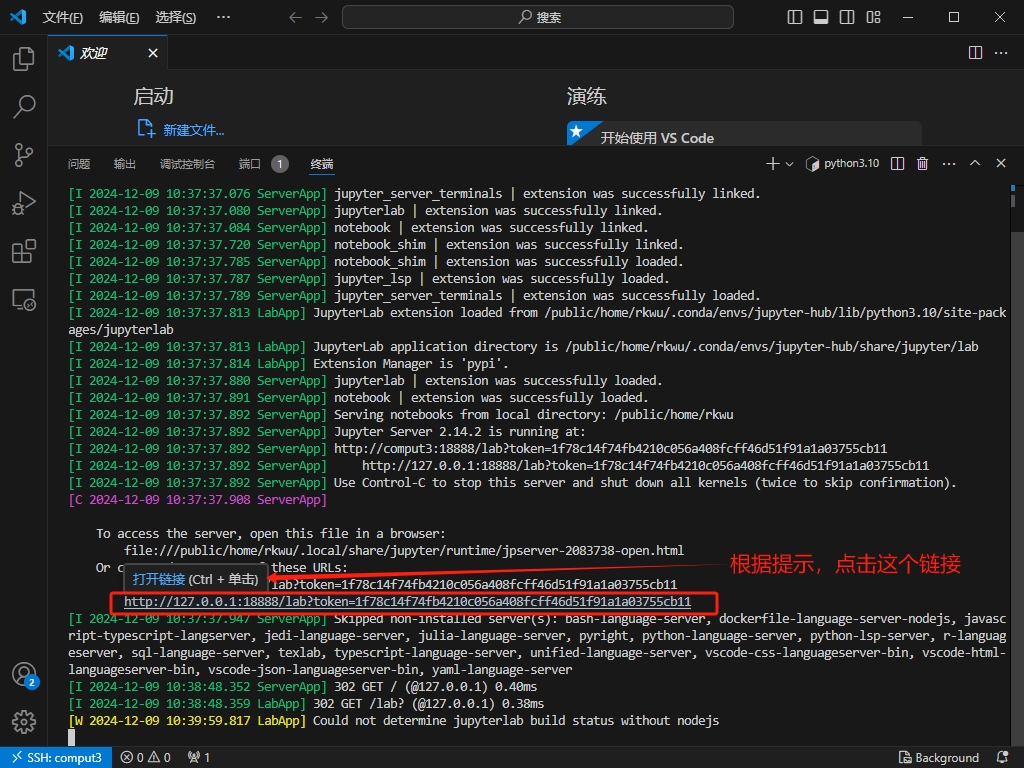Click 打开链接 in the tooltip
The height and width of the screenshot is (768, 1024).
(x=159, y=579)
